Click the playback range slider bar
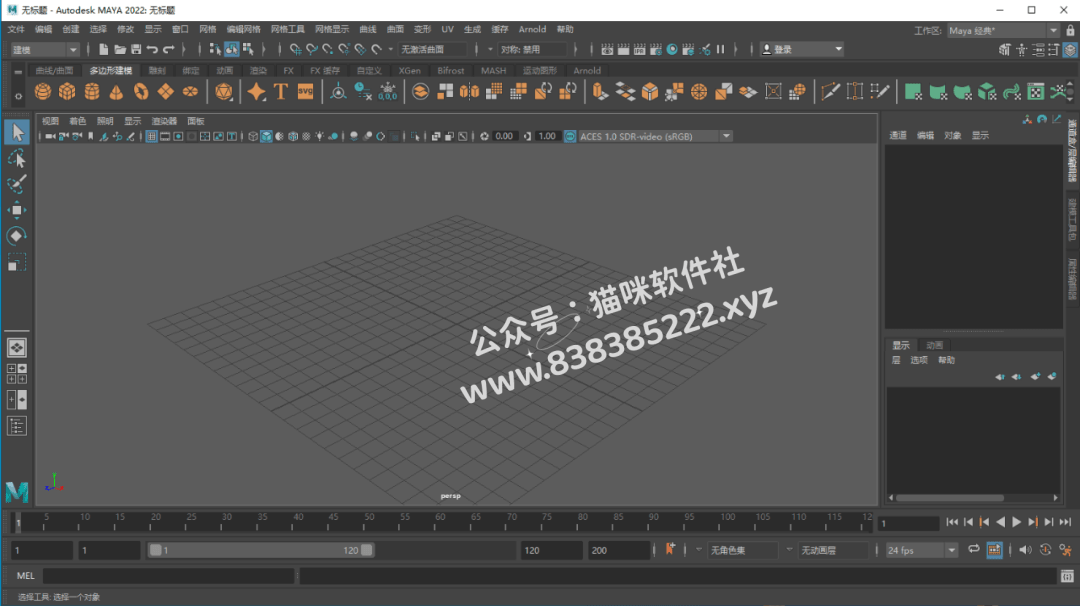1080x606 pixels. [x=261, y=550]
